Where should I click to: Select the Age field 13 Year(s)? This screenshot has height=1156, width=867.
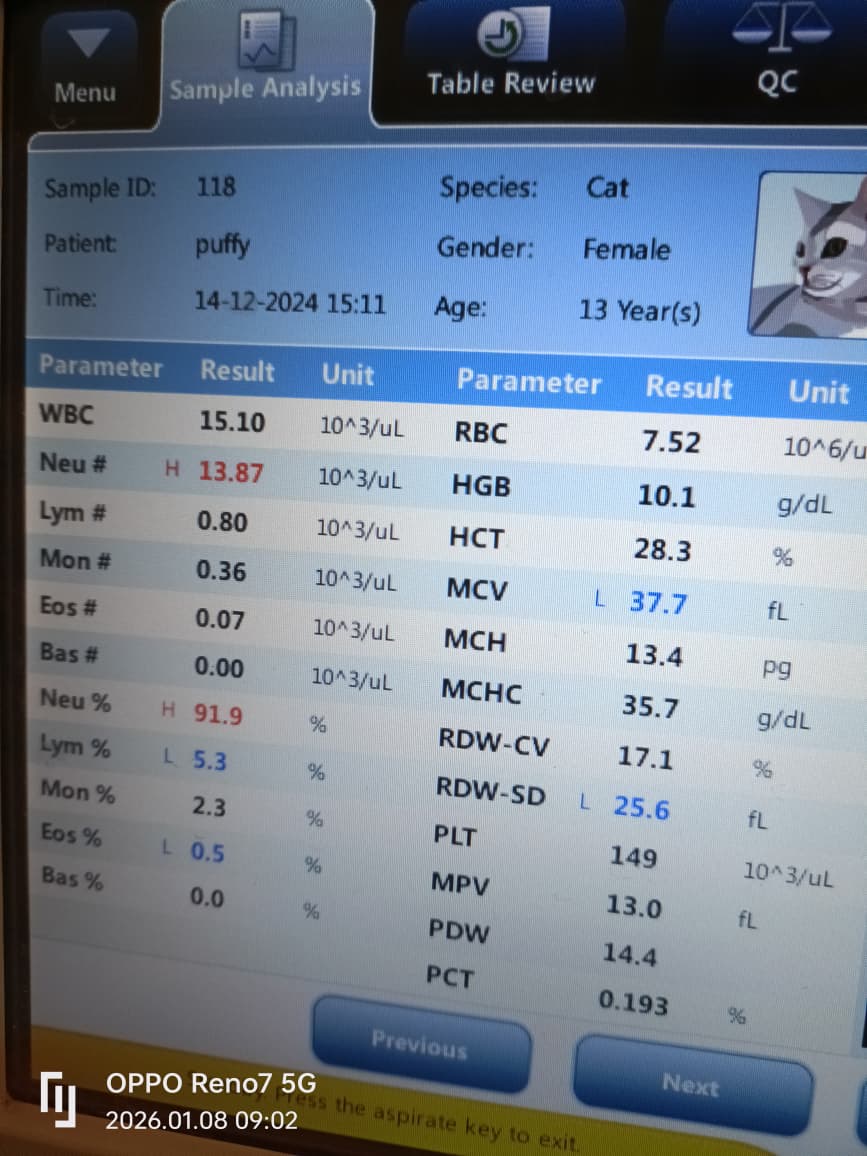[639, 311]
